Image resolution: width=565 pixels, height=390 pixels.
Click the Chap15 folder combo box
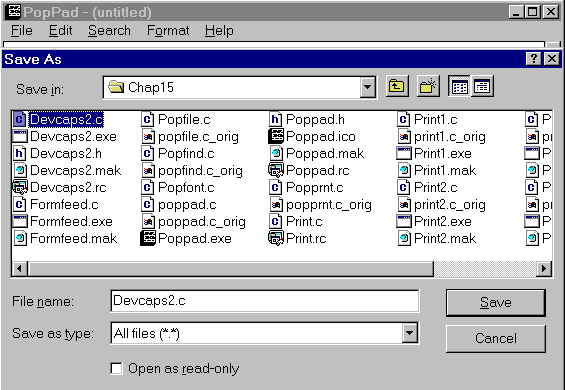click(240, 87)
